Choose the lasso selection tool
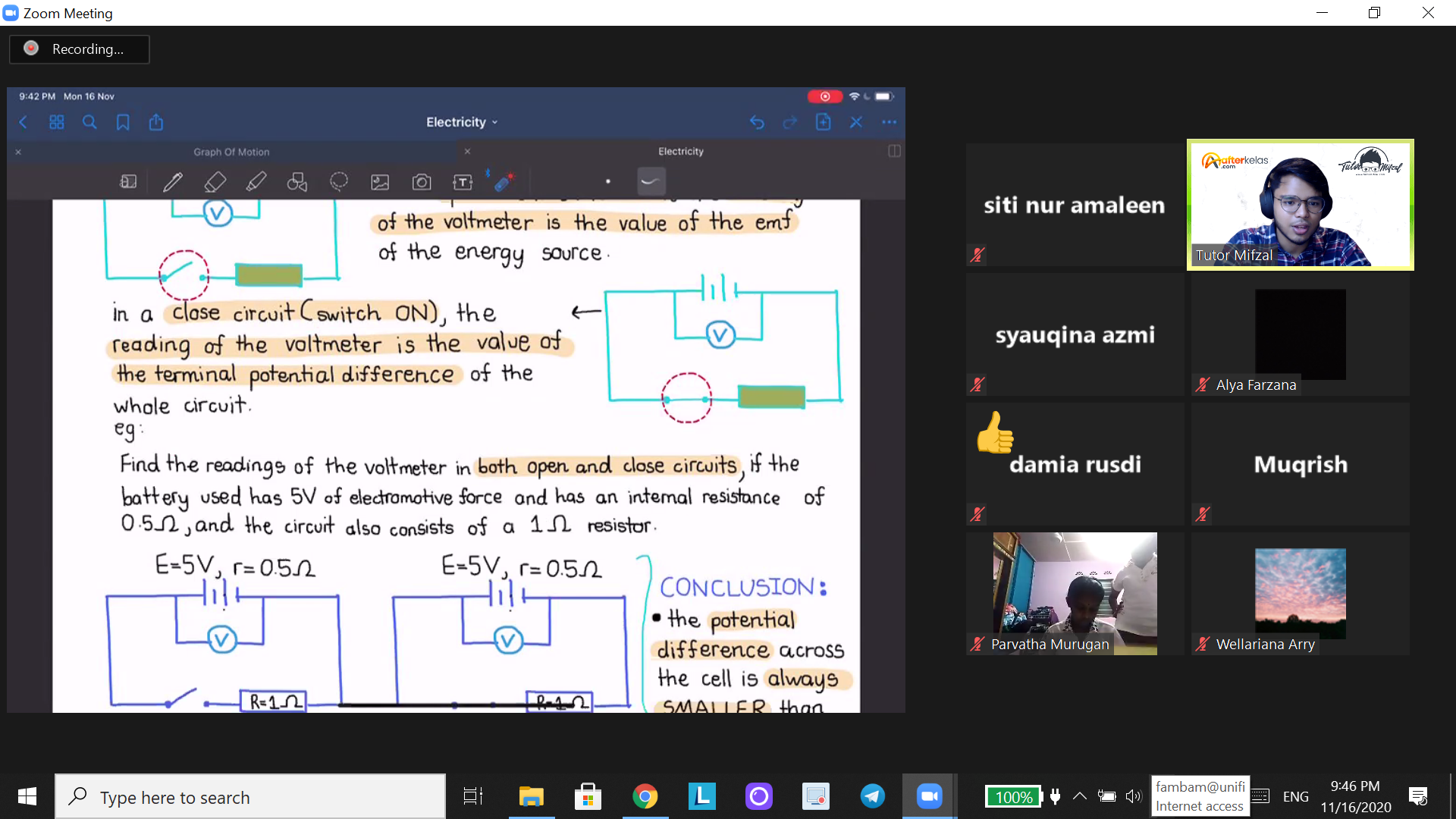Viewport: 1456px width, 819px height. [339, 182]
